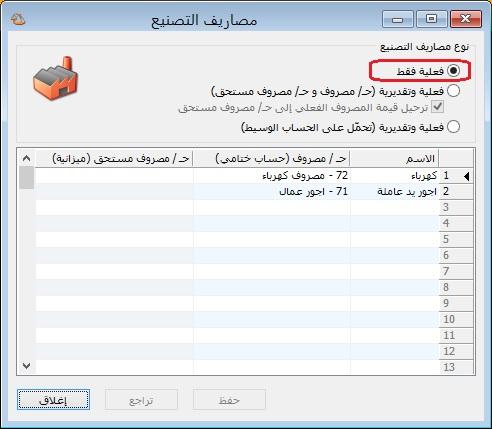Select 'فعلية وتقديرية (حـ/ مصروف و حـ/ مصروف مستحق)' option
This screenshot has width=492, height=429.
coord(454,91)
